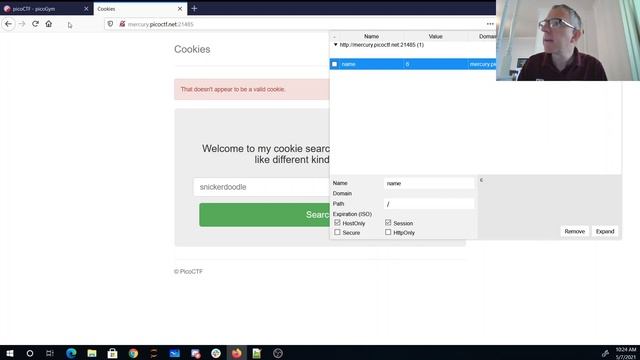Open the Windows Start menu
The height and width of the screenshot is (360, 640).
point(10,353)
